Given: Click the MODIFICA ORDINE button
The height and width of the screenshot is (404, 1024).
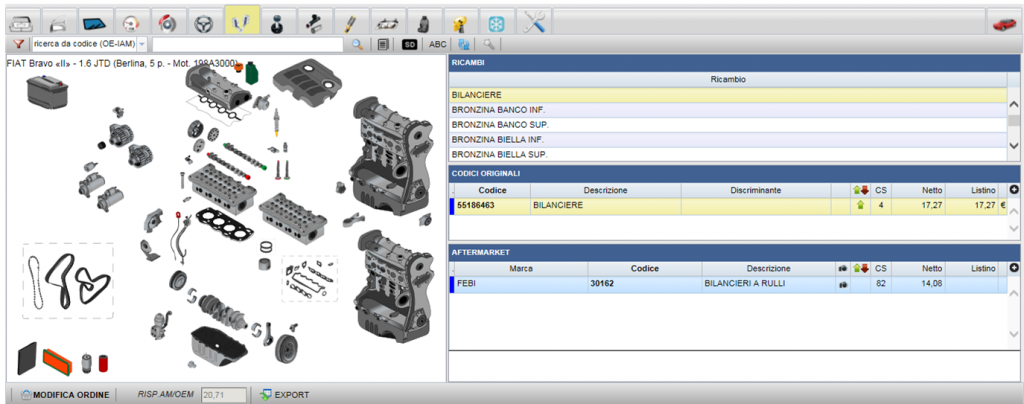Looking at the screenshot, I should tap(65, 395).
